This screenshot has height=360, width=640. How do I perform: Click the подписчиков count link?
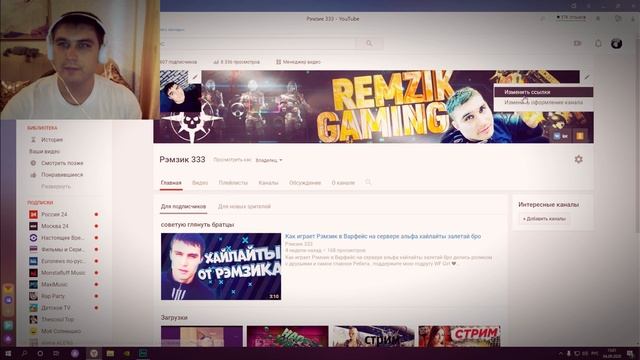click(178, 62)
